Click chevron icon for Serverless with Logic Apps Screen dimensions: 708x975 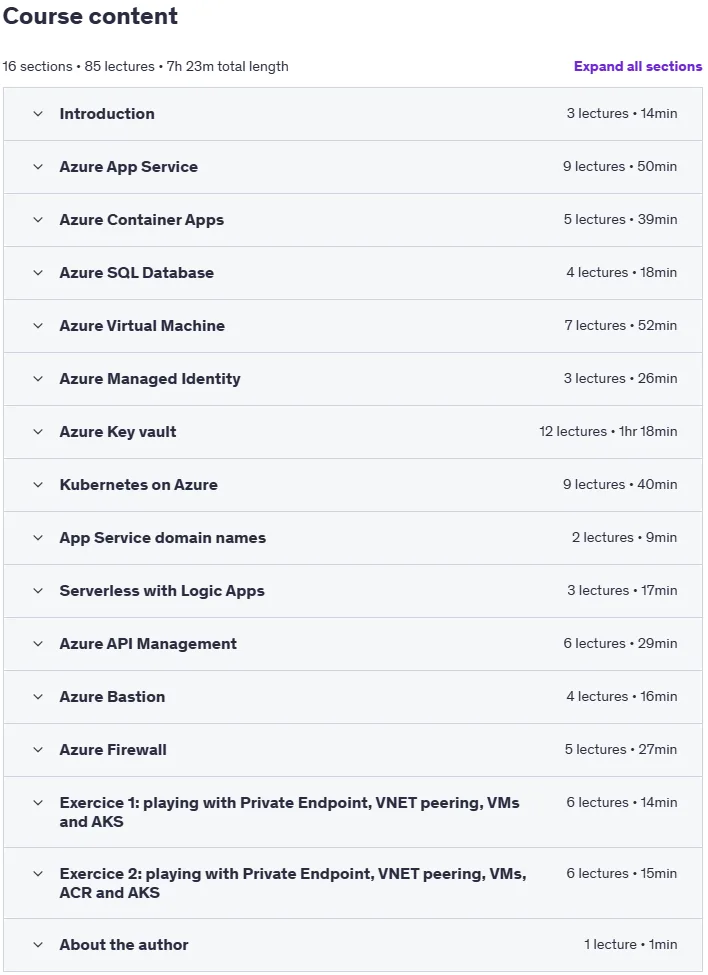[38, 591]
